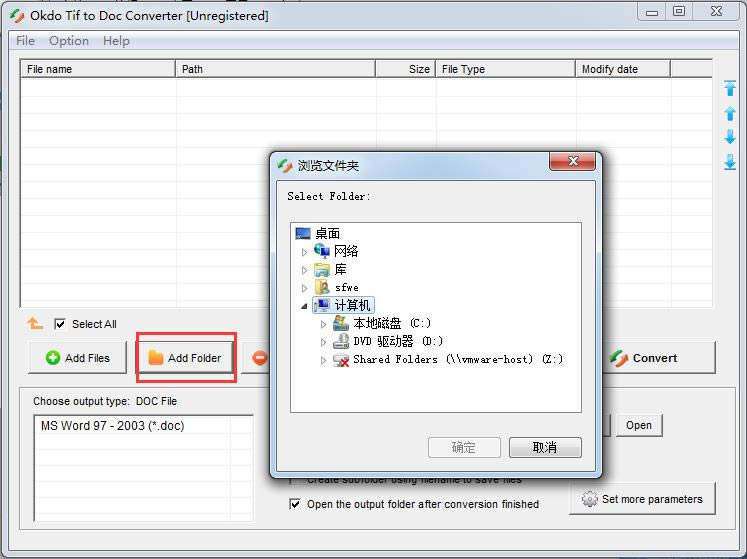Image resolution: width=747 pixels, height=559 pixels.
Task: Click the Shared Folders (Z:) drive icon
Action: (341, 360)
